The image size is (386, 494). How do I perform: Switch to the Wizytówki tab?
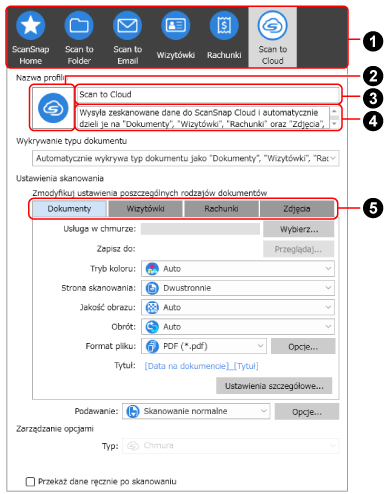click(x=145, y=209)
